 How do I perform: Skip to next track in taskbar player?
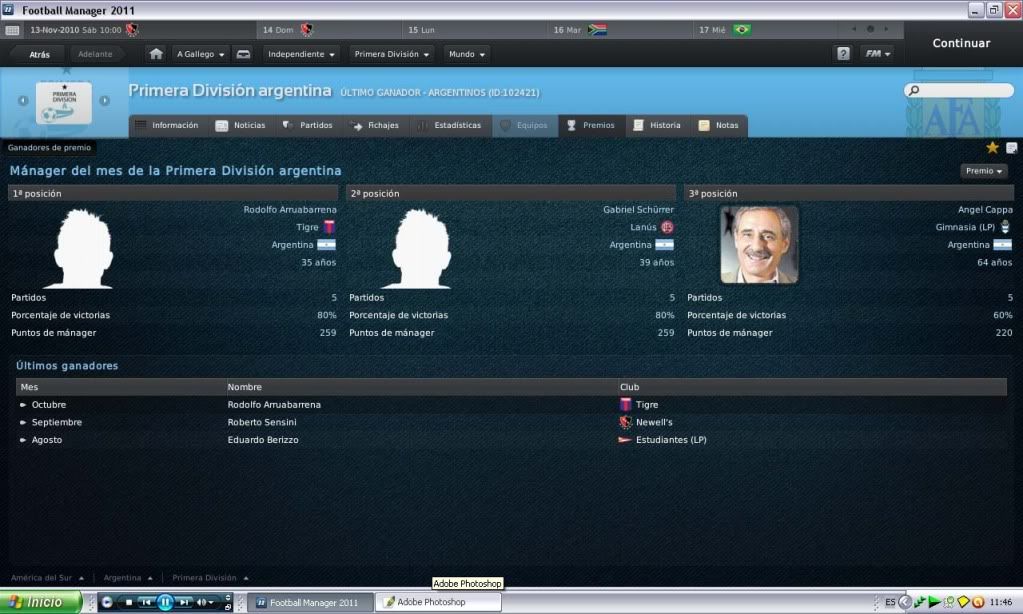pyautogui.click(x=185, y=602)
